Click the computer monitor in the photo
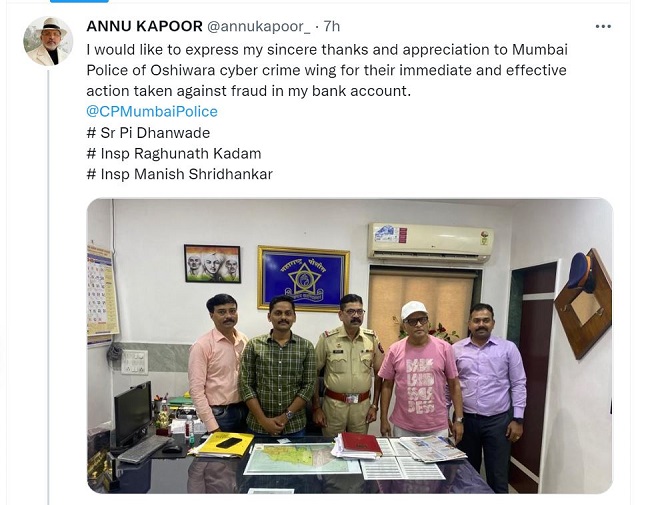This screenshot has height=505, width=650. tap(133, 415)
